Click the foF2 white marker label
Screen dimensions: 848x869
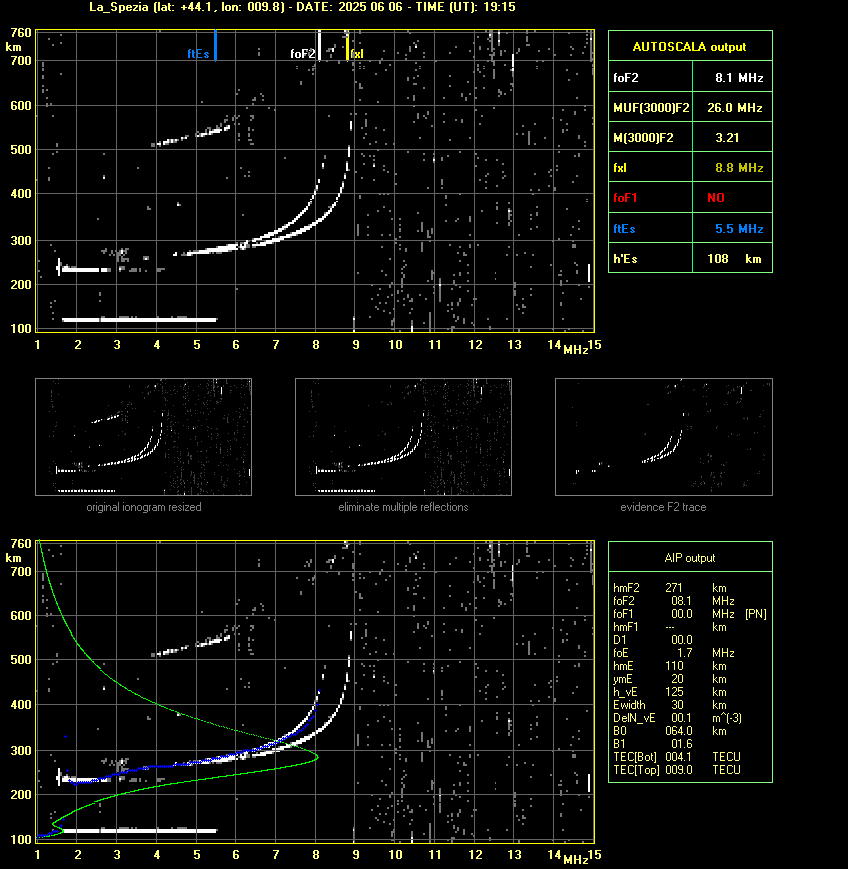(303, 54)
